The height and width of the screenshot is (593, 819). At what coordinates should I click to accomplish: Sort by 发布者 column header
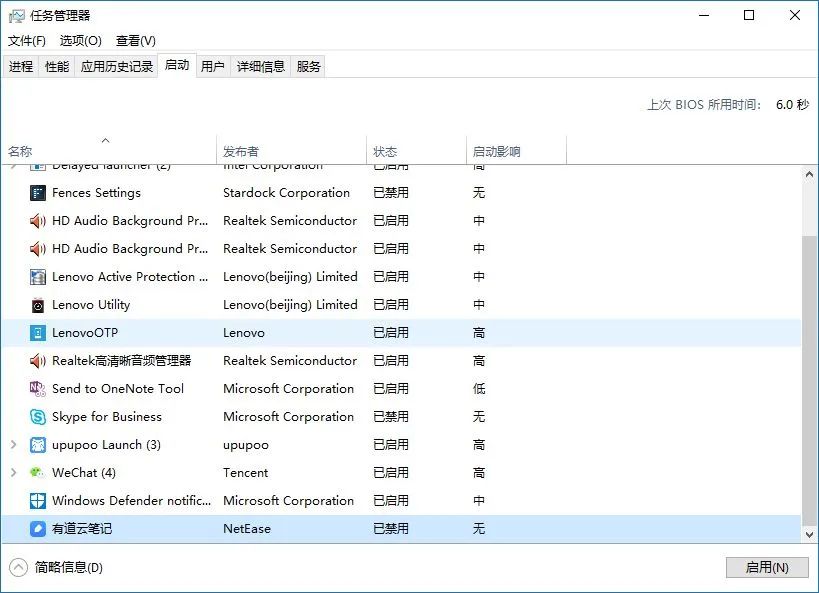(x=241, y=152)
